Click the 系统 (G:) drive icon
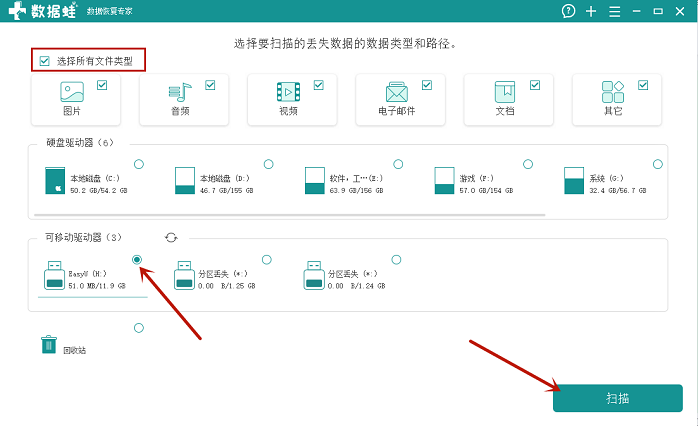This screenshot has width=698, height=426. point(574,181)
